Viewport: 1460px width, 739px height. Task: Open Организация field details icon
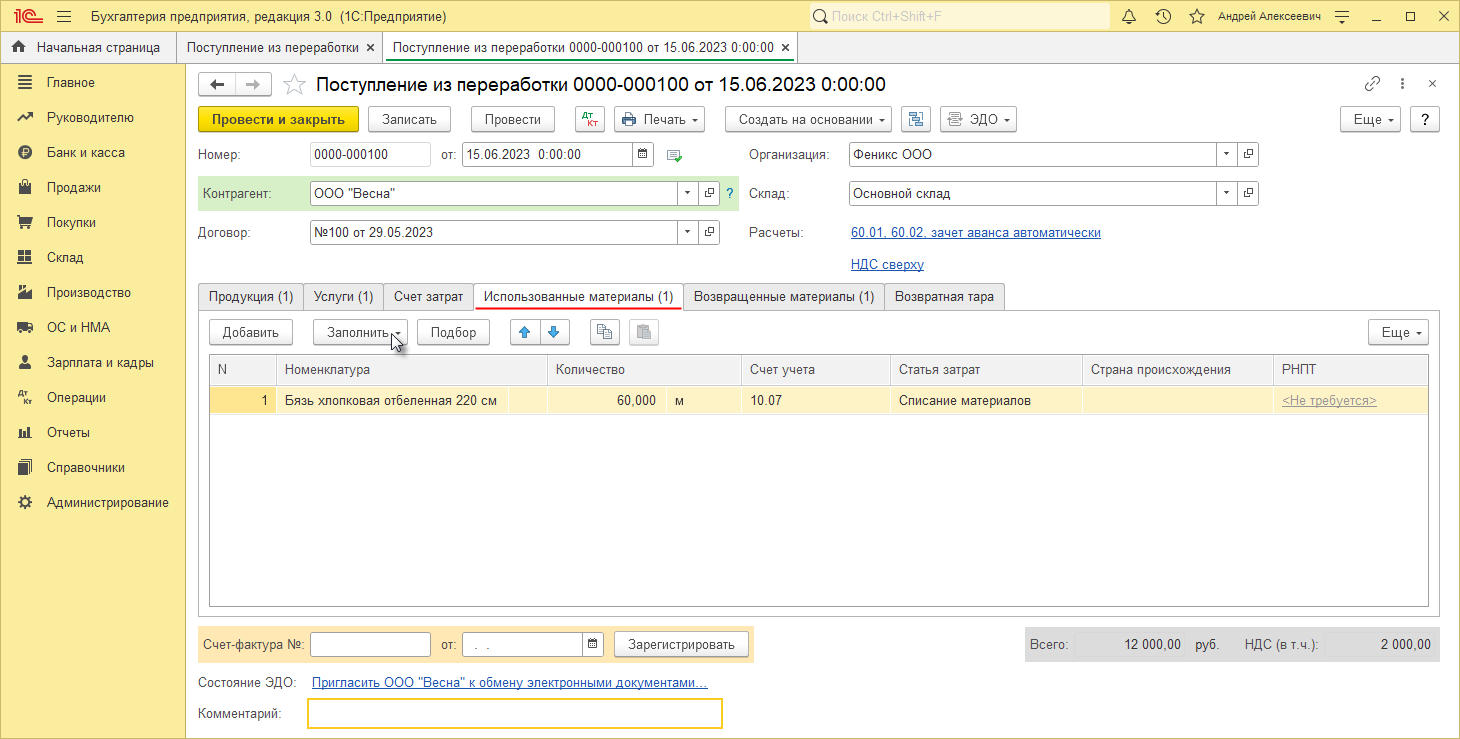tap(1247, 155)
